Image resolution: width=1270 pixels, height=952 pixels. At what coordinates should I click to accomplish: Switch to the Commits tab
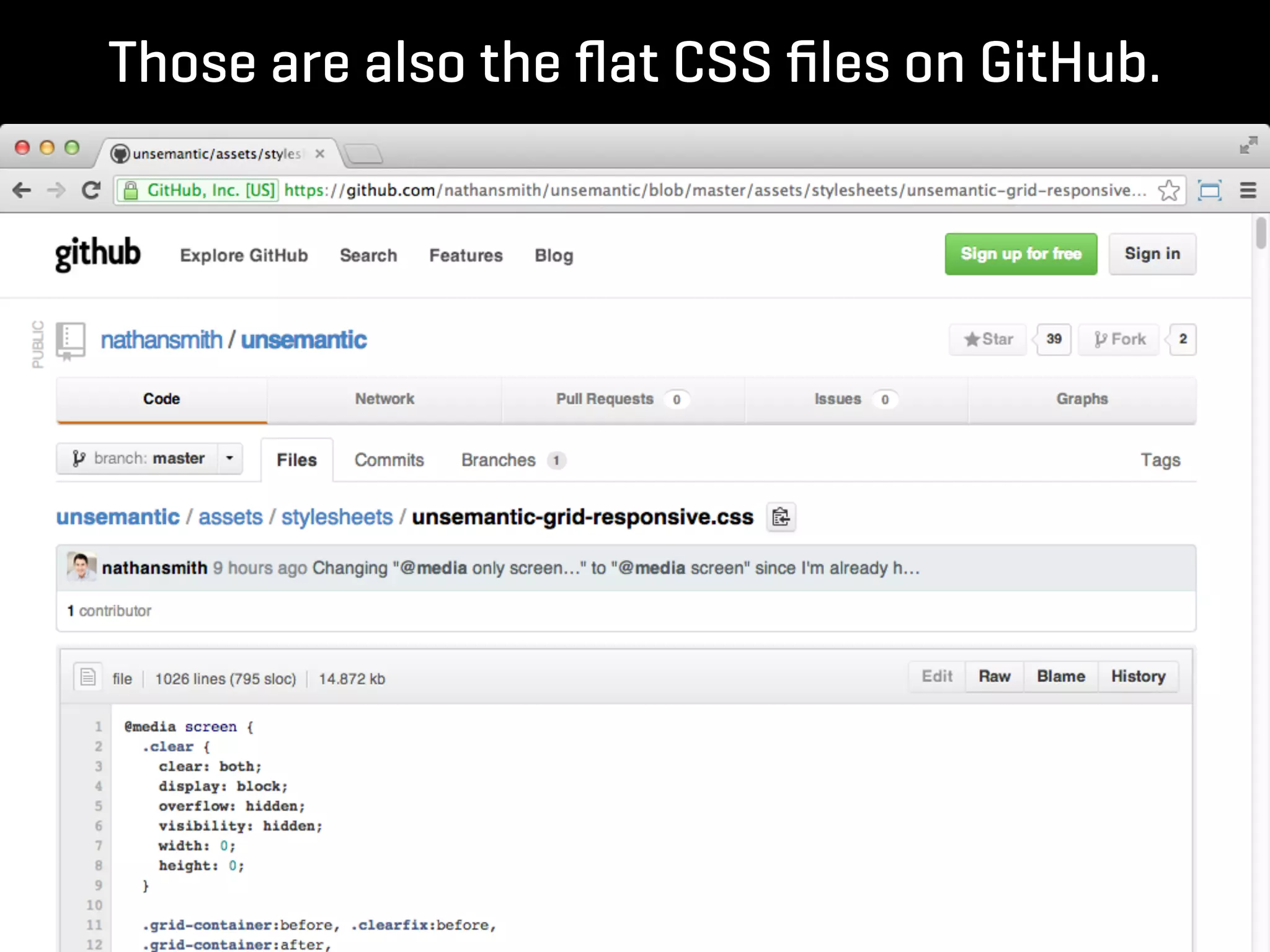(389, 460)
